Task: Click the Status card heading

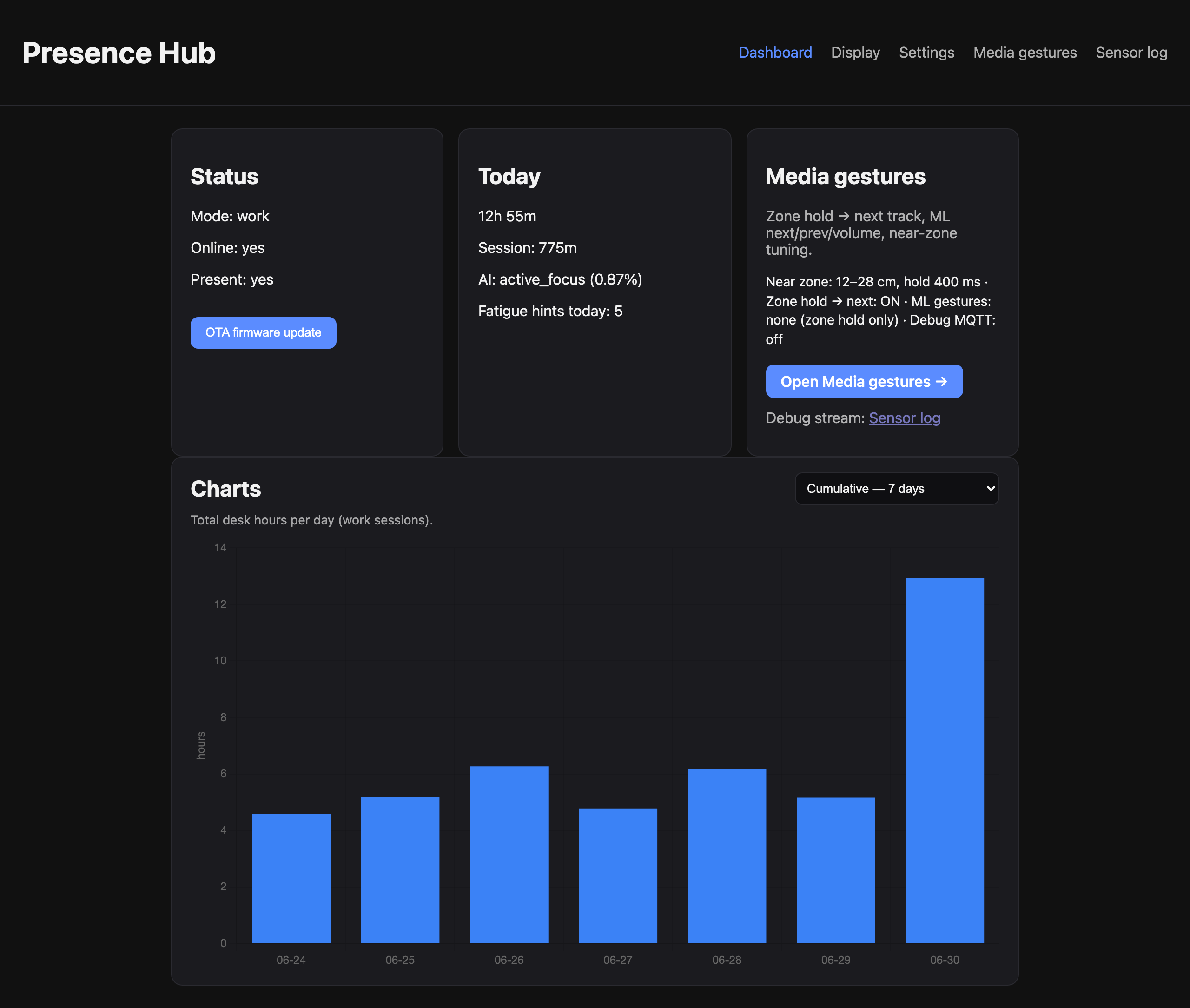Action: 225,177
